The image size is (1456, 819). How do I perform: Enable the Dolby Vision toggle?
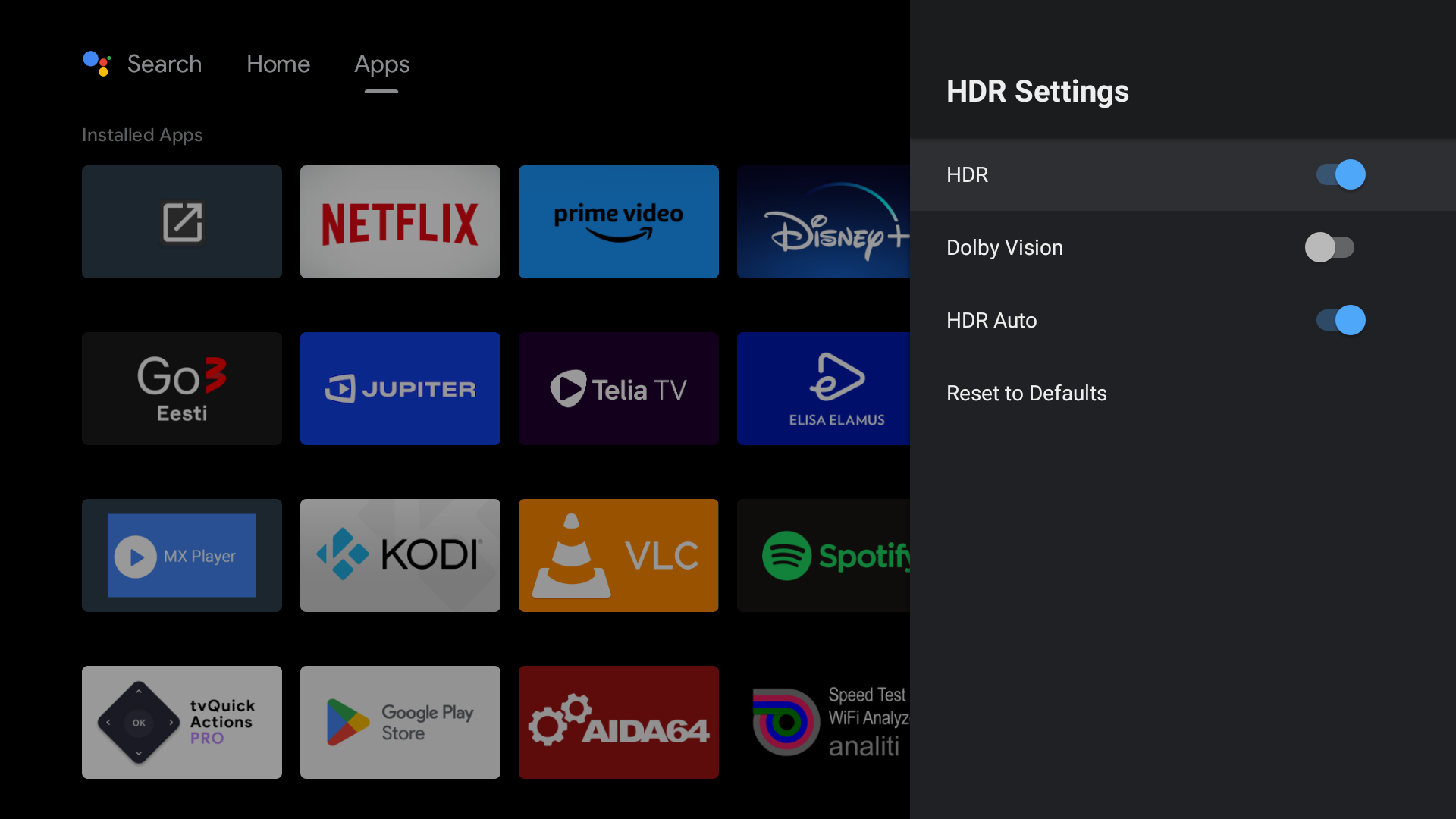tap(1329, 247)
